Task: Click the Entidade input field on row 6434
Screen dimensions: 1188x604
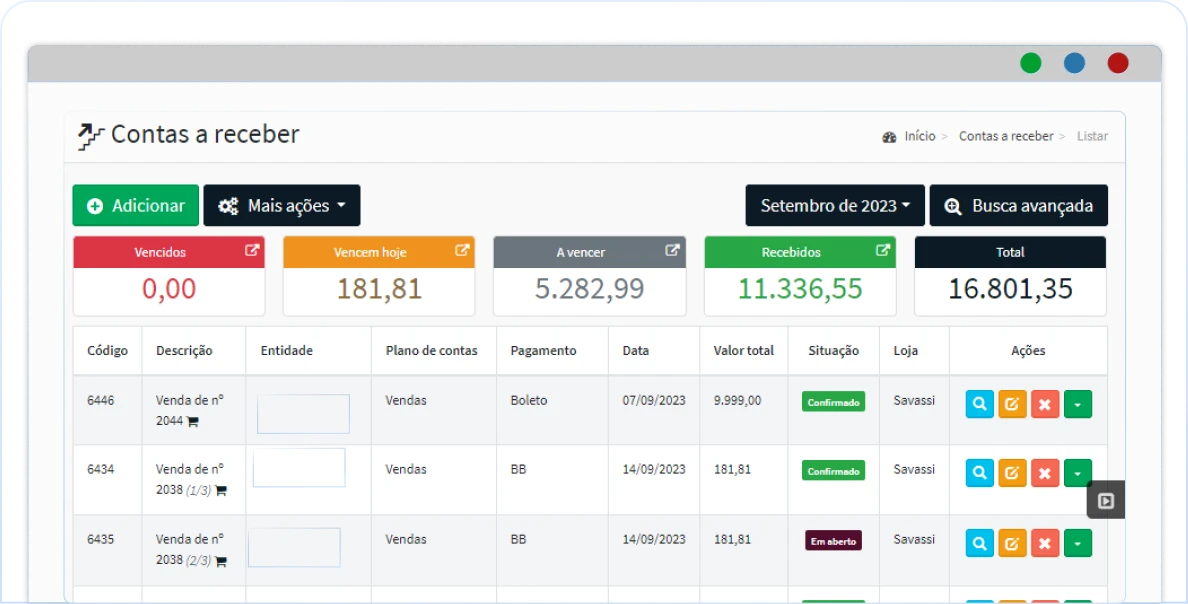Action: pyautogui.click(x=299, y=468)
